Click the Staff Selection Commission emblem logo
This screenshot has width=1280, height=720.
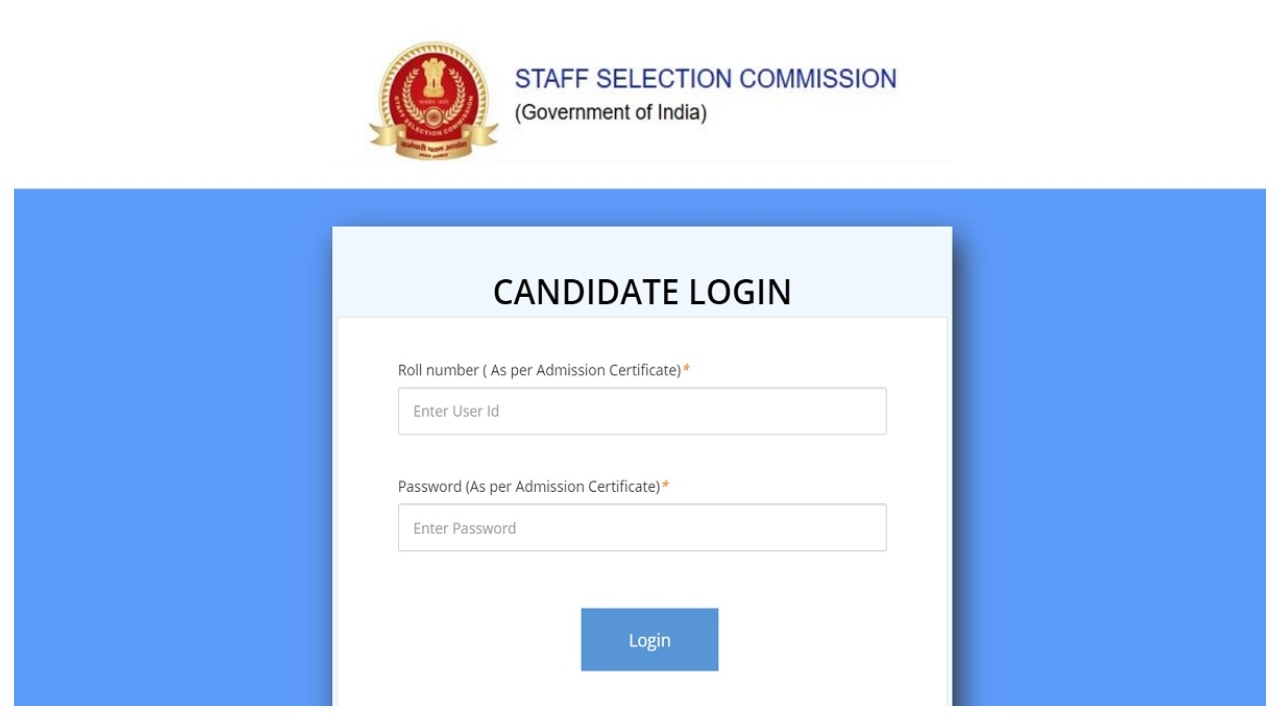433,100
